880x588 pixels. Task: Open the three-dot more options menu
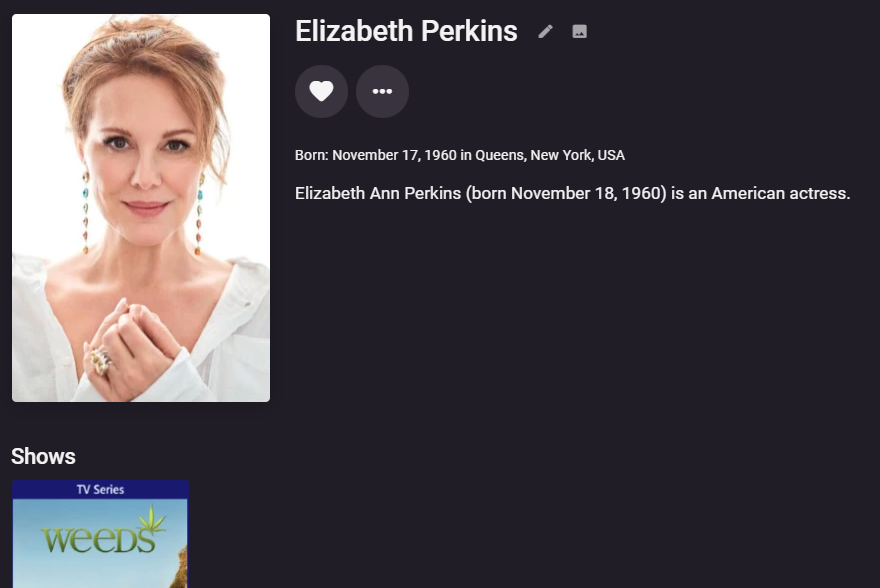point(382,91)
